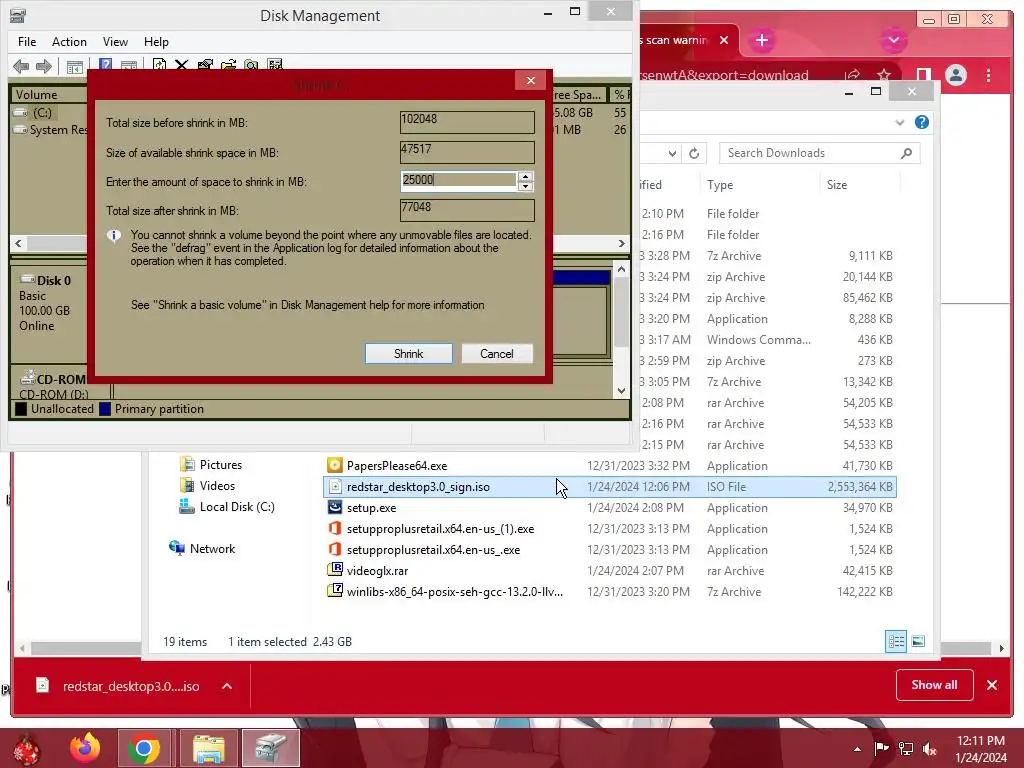The image size is (1024, 768).
Task: Click the Shrink button in the dialog
Action: pos(409,353)
